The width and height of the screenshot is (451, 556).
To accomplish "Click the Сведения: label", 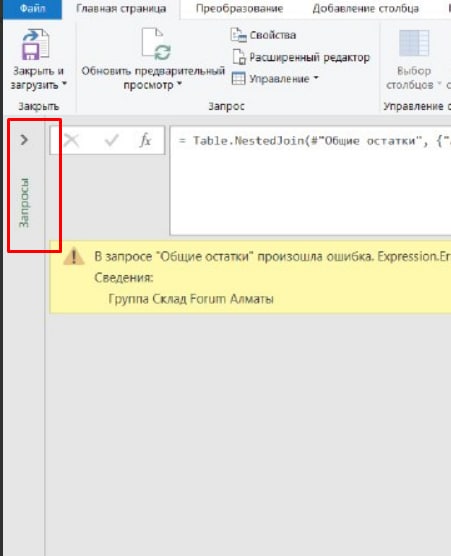I will pos(124,278).
